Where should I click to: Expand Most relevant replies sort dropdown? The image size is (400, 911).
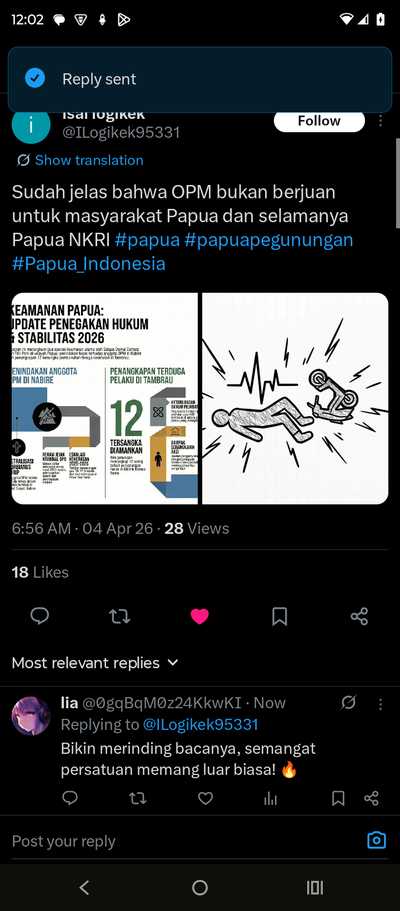click(95, 663)
